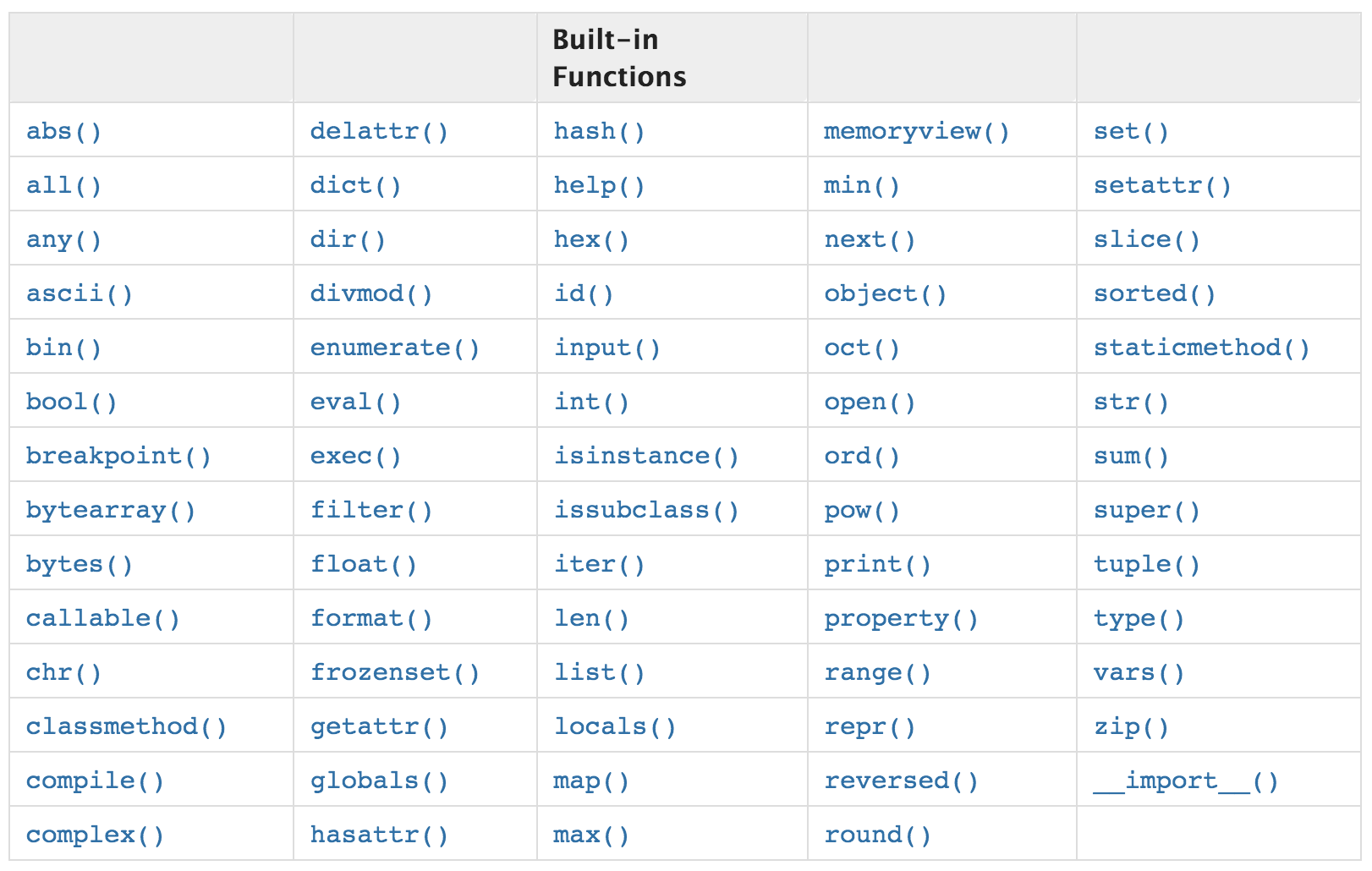The width and height of the screenshot is (1372, 871).
Task: Follow the callable() link
Action: pos(103,618)
